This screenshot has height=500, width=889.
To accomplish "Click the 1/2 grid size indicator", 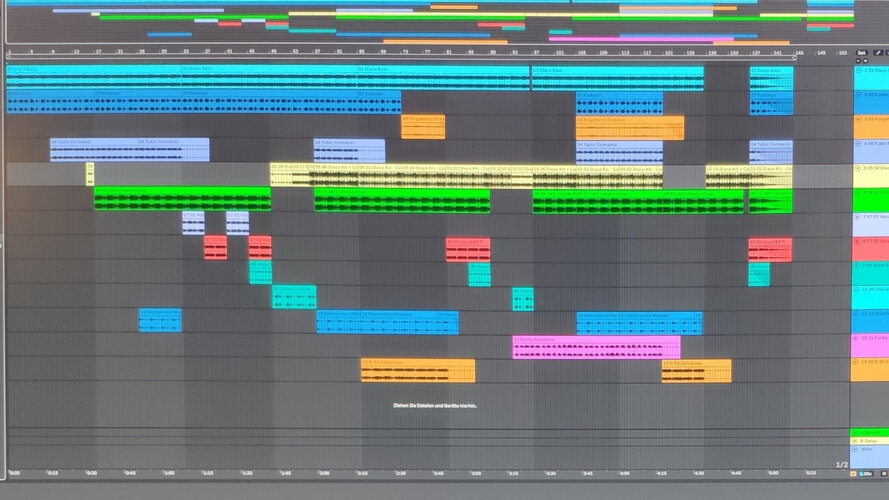I will [842, 465].
